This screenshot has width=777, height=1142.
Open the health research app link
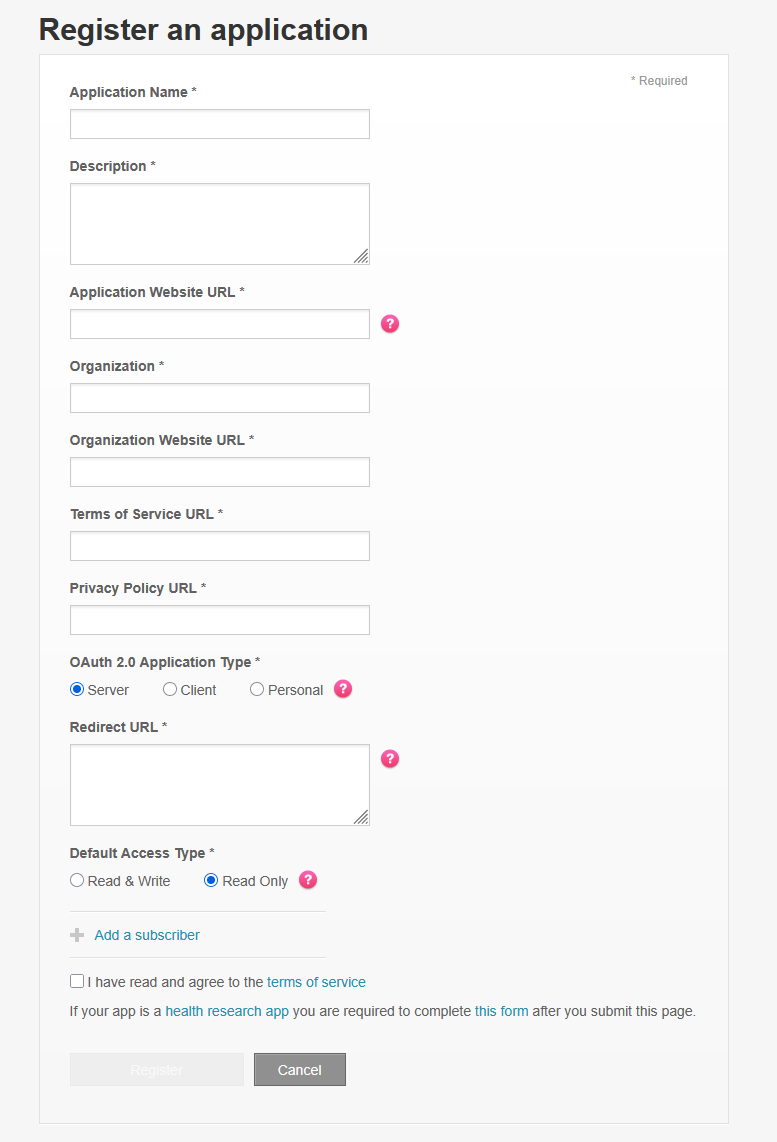(x=227, y=1011)
